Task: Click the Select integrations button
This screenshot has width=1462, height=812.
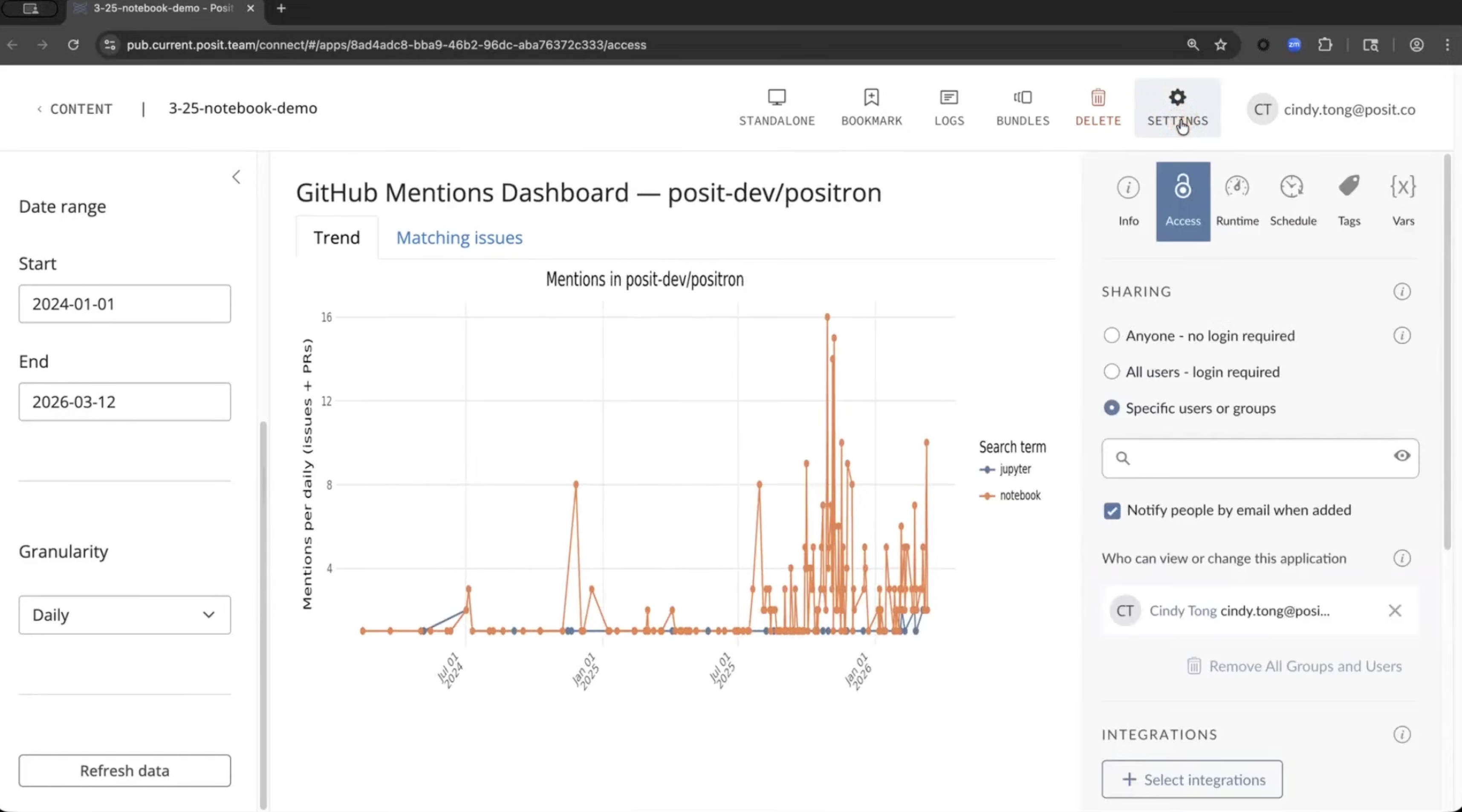Action: pos(1192,780)
